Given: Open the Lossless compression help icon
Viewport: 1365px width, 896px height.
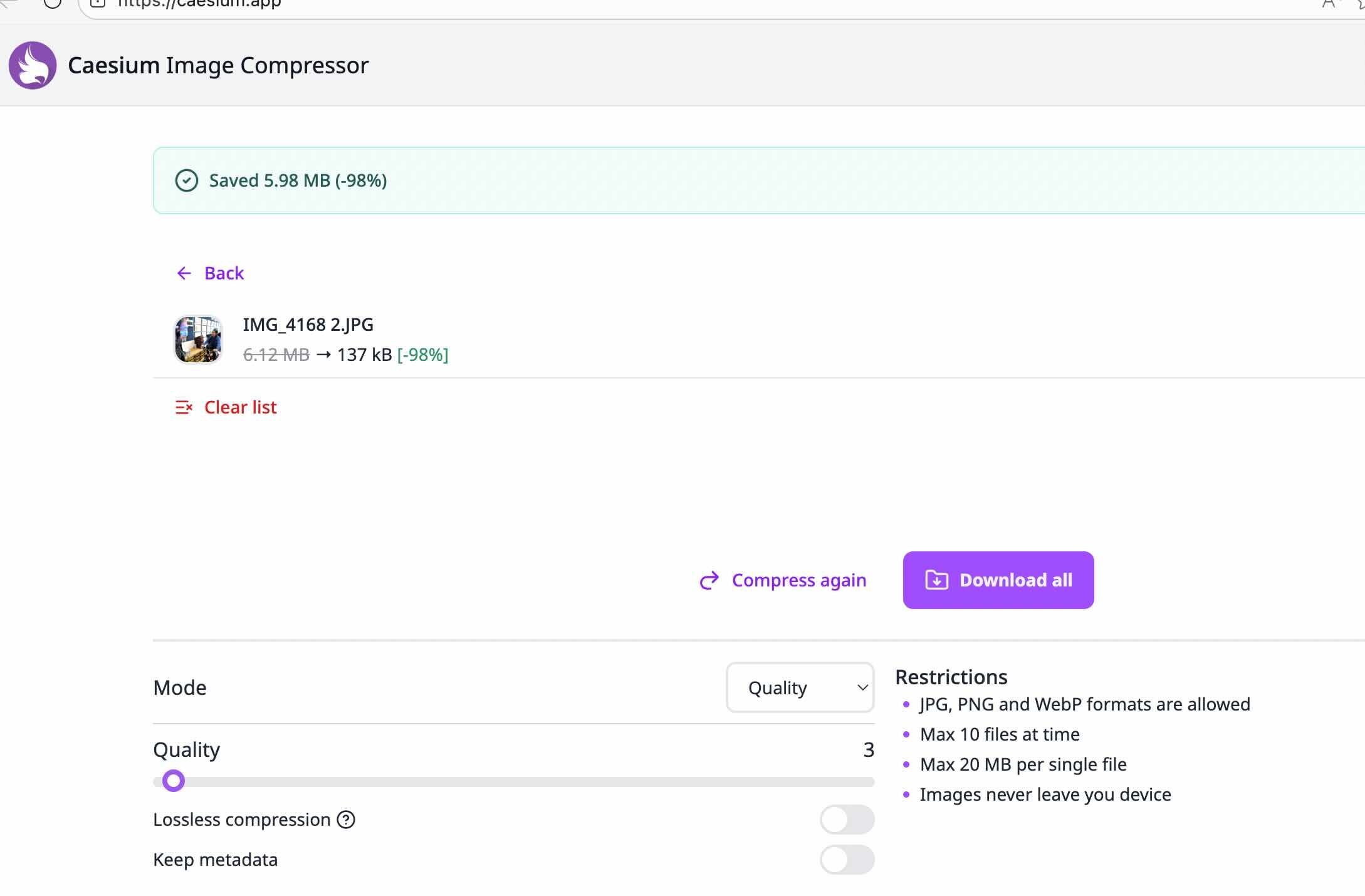Looking at the screenshot, I should (x=346, y=820).
